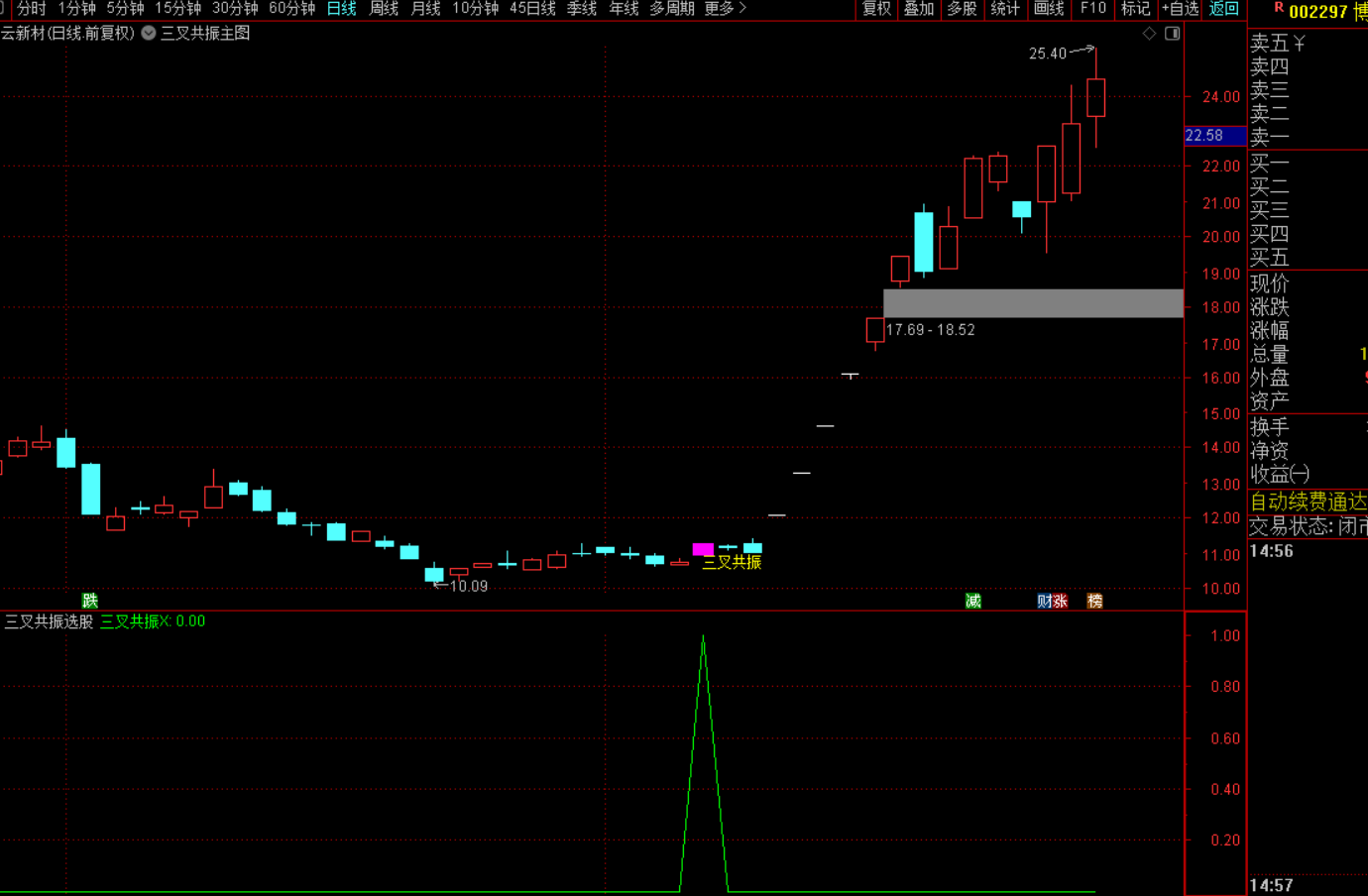Select the 1分钟 period
This screenshot has height=896, width=1368.
[76, 9]
